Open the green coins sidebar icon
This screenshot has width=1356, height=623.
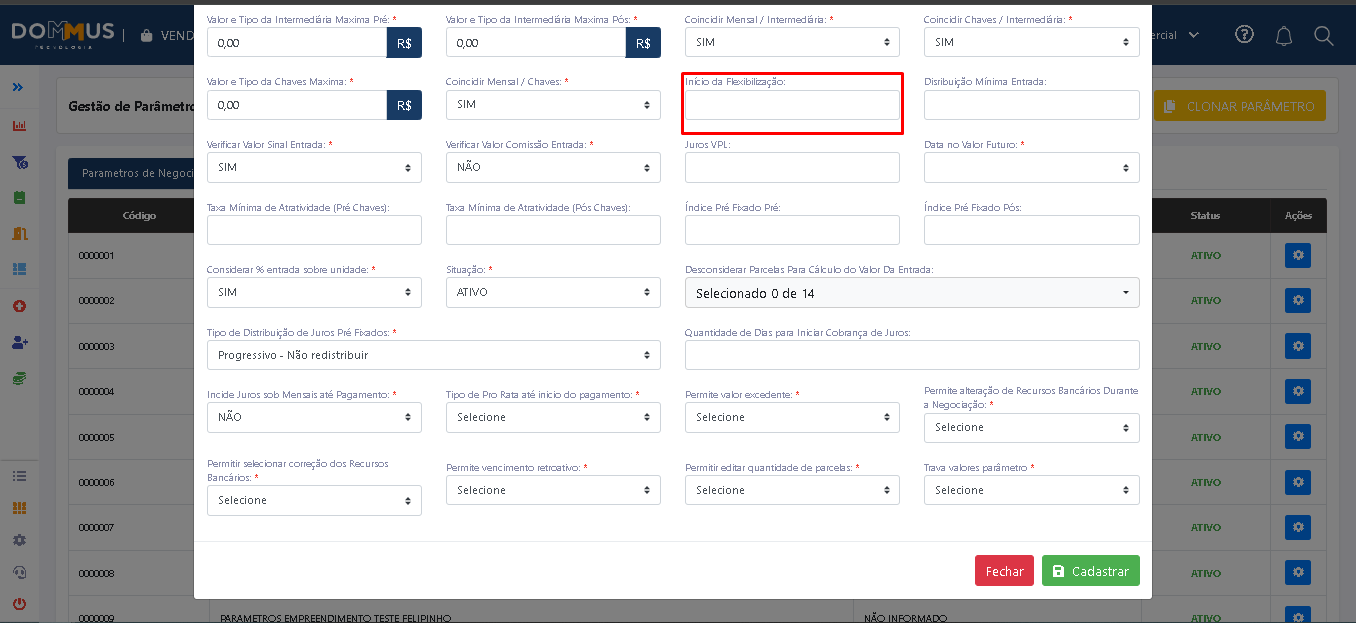pos(18,378)
